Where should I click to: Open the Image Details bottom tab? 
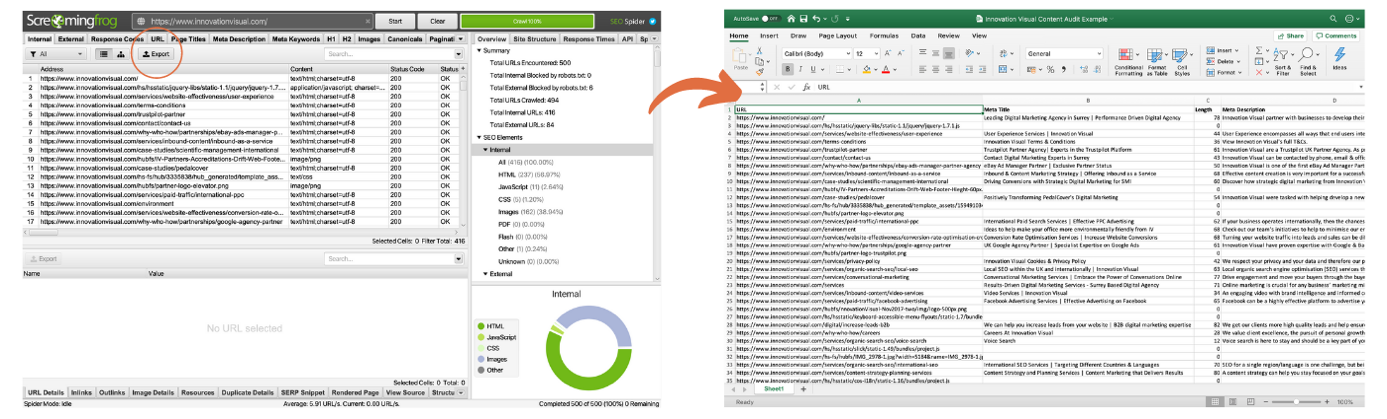153,393
